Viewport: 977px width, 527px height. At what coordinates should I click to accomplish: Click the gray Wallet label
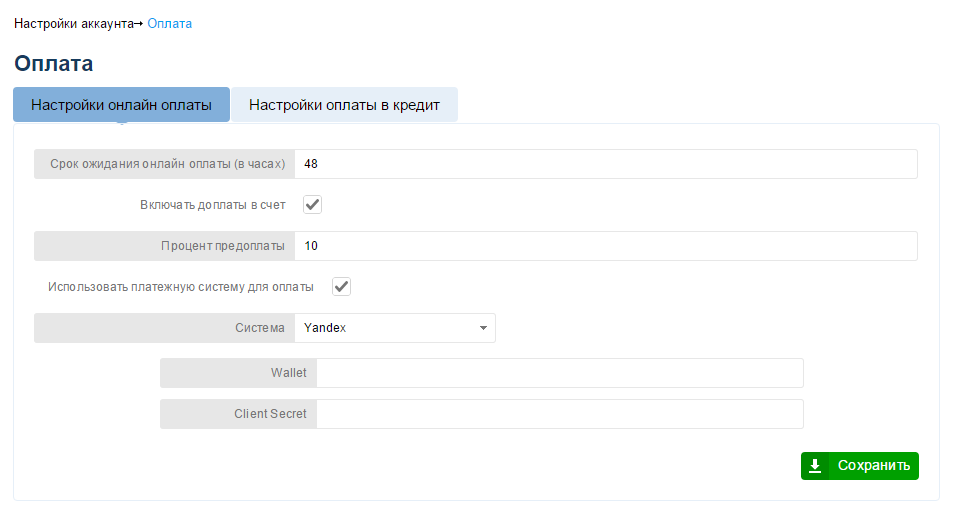tap(288, 373)
